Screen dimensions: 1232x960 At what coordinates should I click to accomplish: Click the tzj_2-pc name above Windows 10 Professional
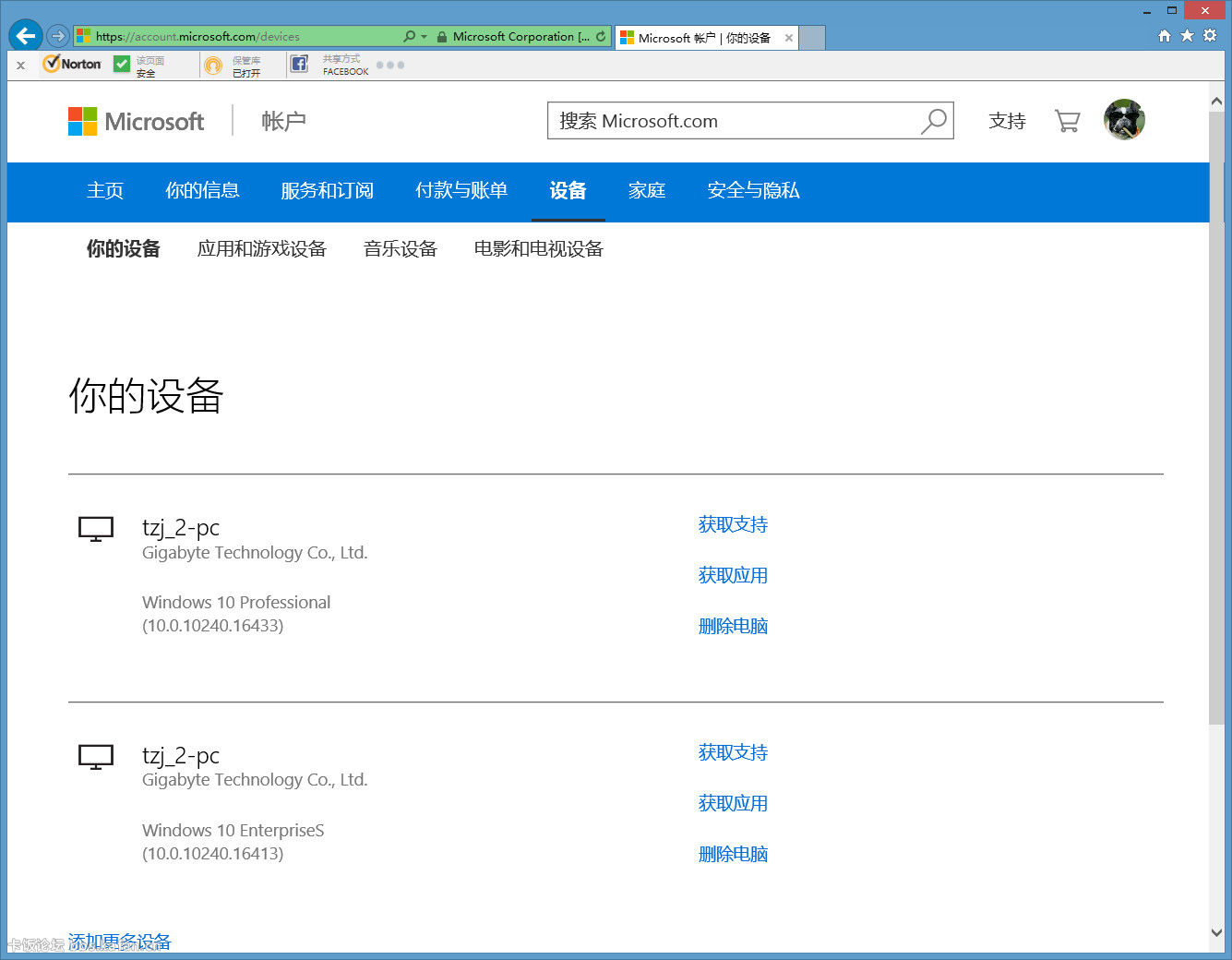point(181,527)
